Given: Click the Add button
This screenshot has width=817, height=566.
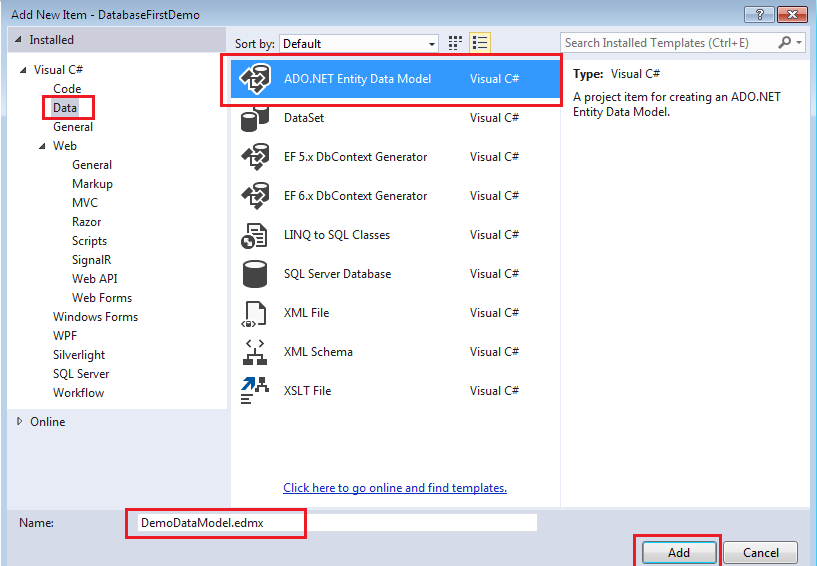Looking at the screenshot, I should [x=679, y=552].
